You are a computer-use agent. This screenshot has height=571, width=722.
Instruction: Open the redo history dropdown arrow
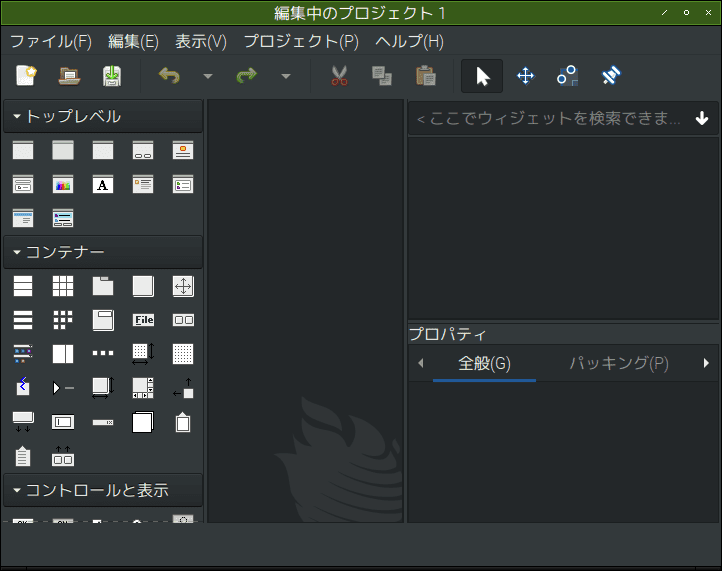click(286, 76)
